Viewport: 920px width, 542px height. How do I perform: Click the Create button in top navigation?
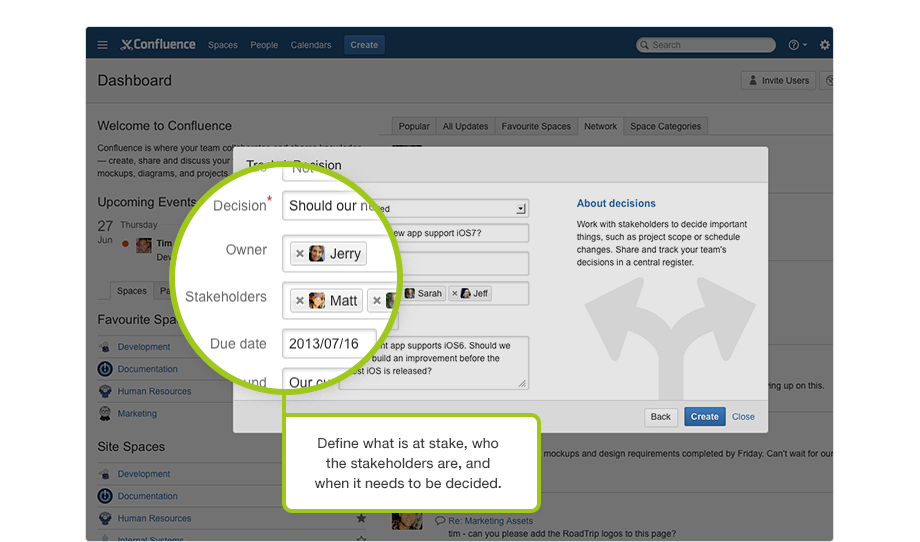(x=364, y=45)
